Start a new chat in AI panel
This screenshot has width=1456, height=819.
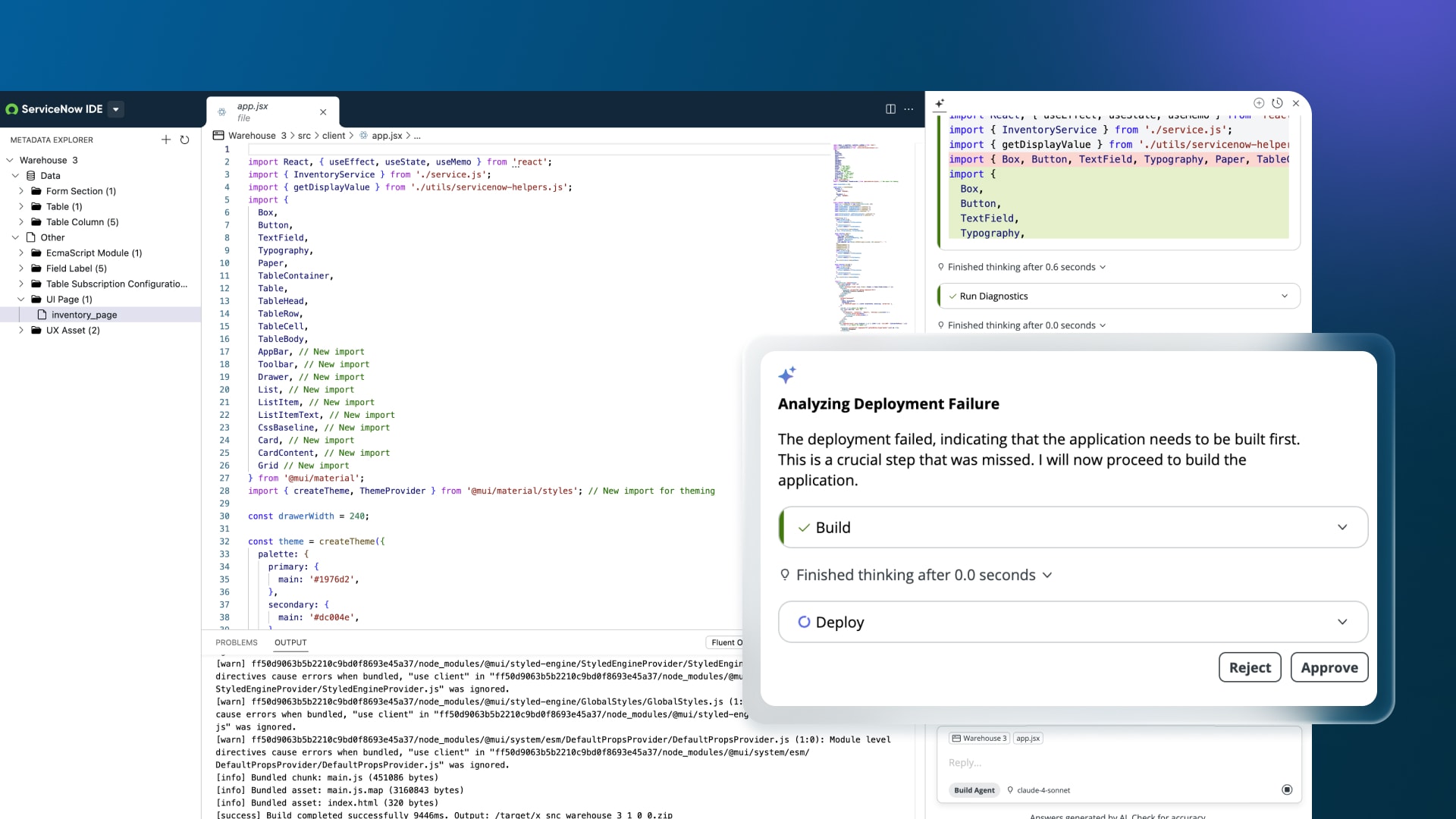(x=1259, y=103)
